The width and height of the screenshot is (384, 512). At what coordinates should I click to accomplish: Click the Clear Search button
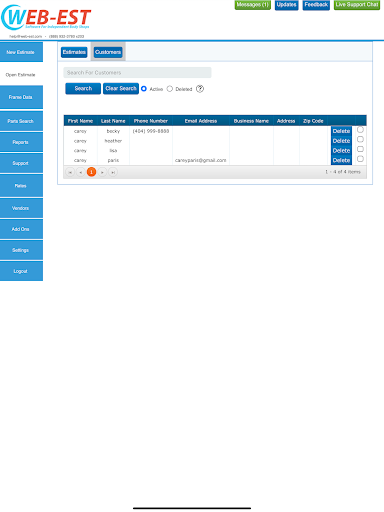pyautogui.click(x=121, y=88)
